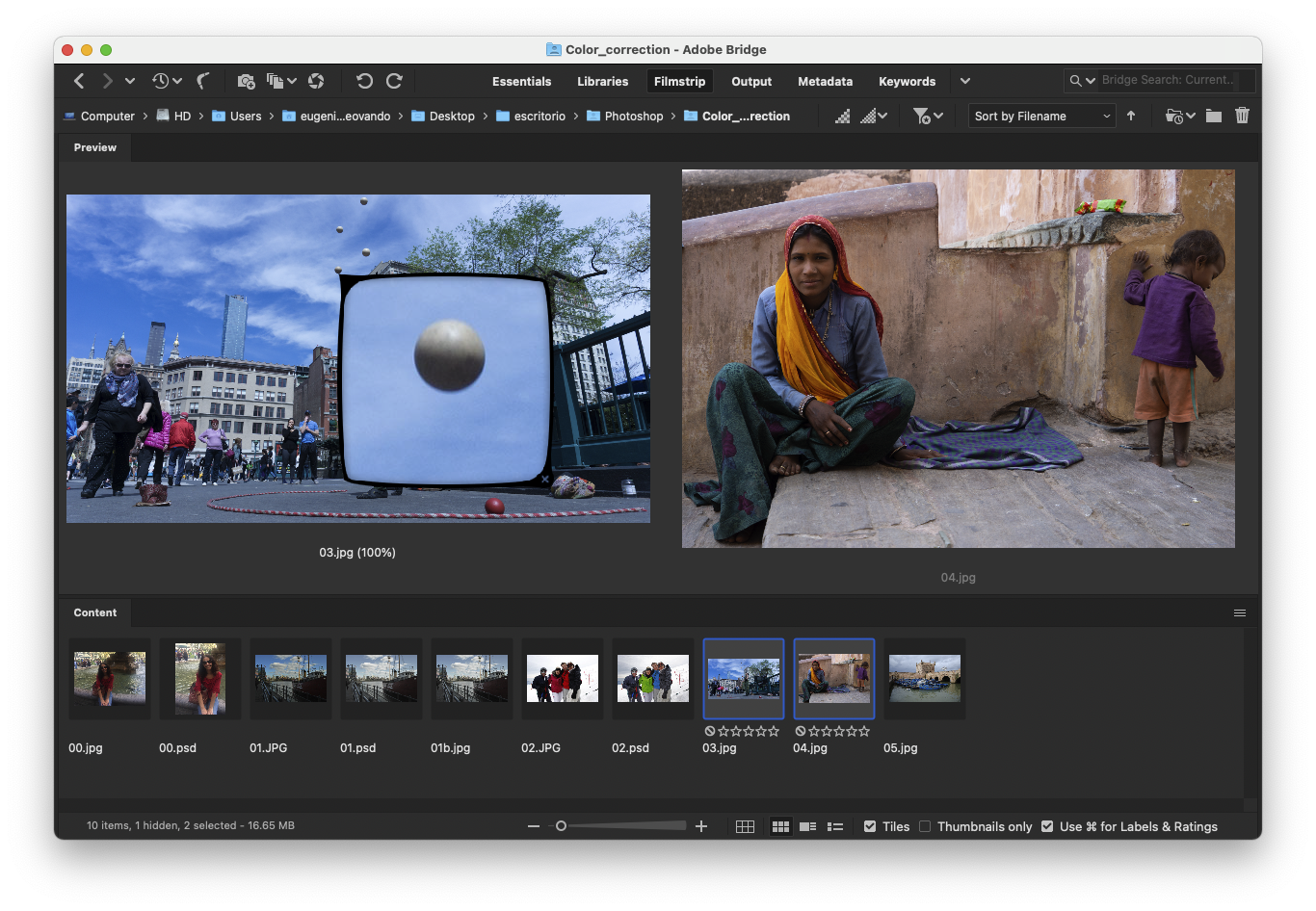Click the Return to Adobe Photoshop boomerang icon
Screen dimensions: 1316x911
pyautogui.click(x=203, y=81)
